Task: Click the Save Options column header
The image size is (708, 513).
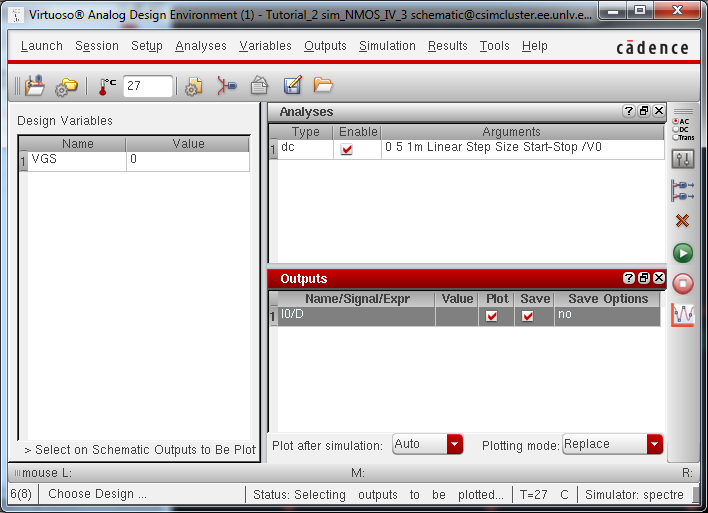Action: [608, 299]
